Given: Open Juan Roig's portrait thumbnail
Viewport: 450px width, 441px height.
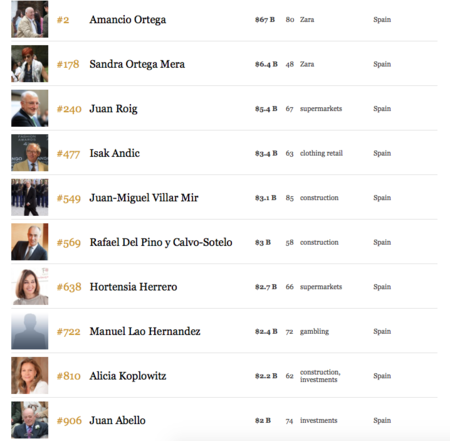Looking at the screenshot, I should pos(30,108).
